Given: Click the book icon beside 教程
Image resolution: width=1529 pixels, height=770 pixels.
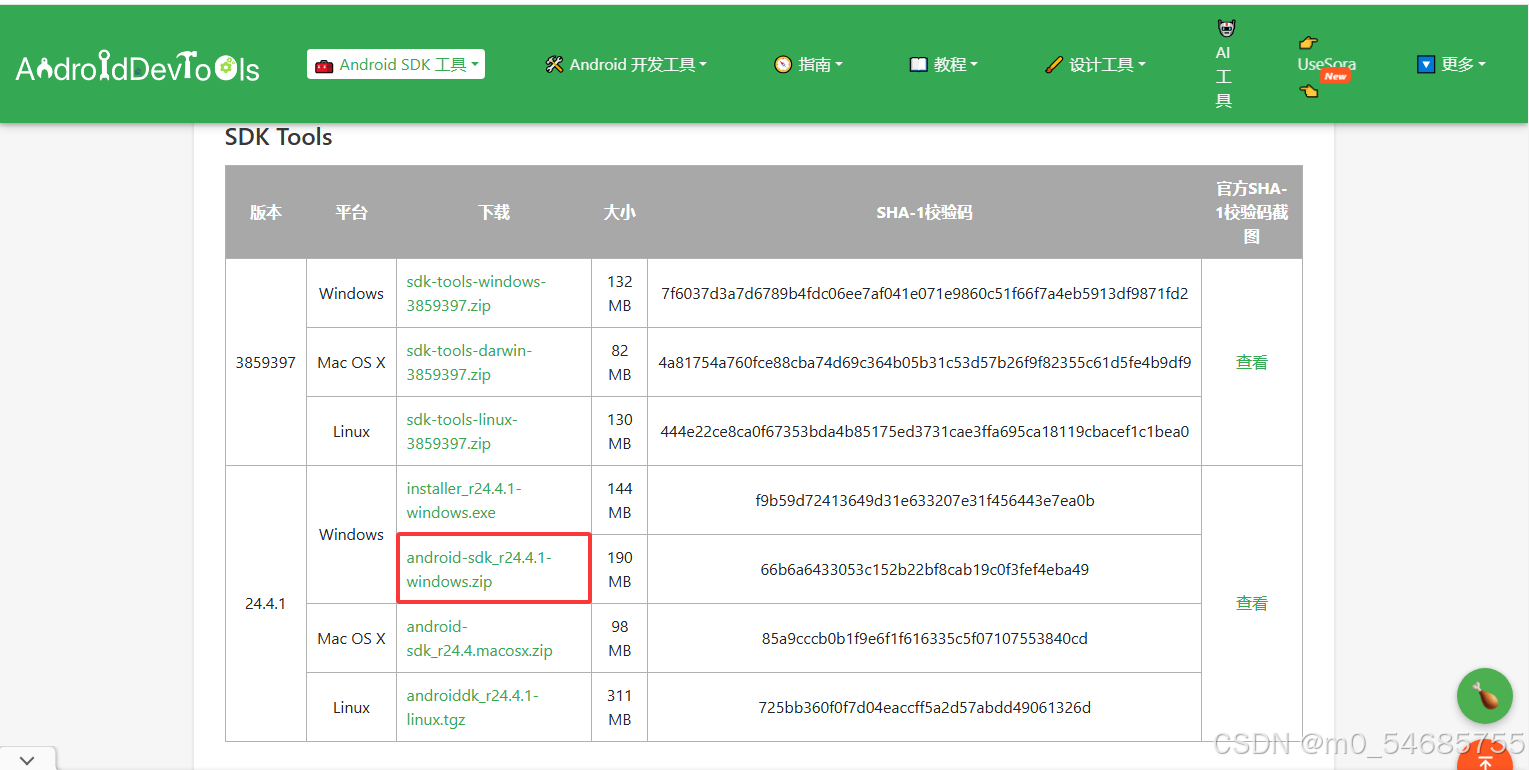Looking at the screenshot, I should pos(918,64).
